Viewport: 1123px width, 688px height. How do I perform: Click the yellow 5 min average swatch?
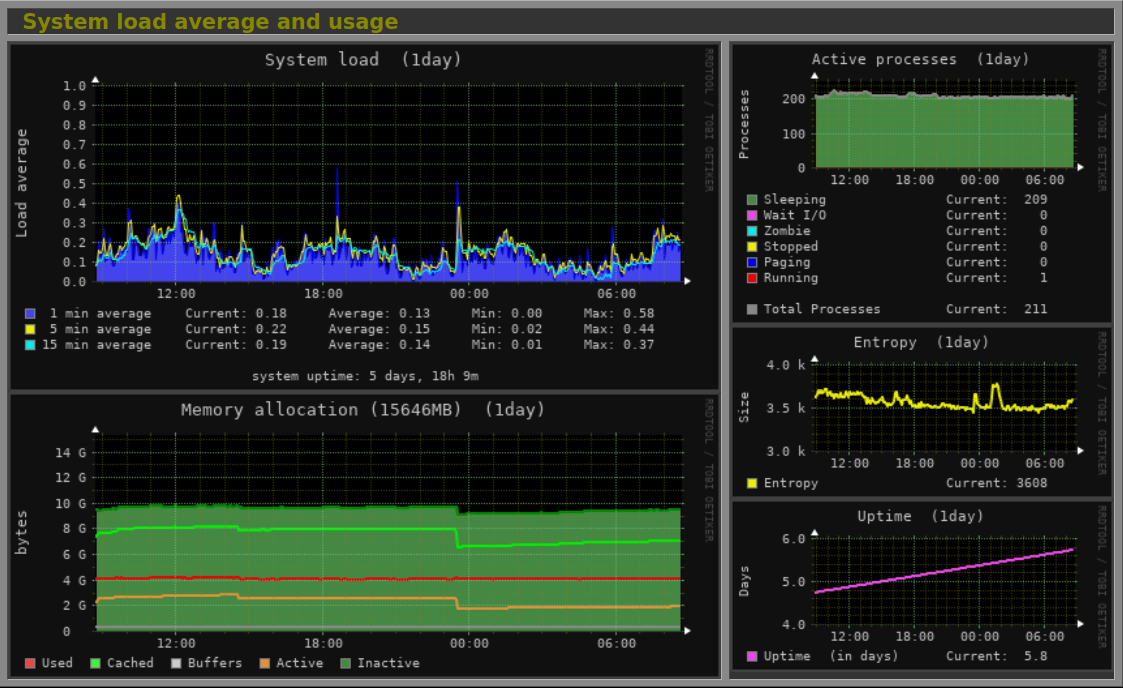point(30,329)
